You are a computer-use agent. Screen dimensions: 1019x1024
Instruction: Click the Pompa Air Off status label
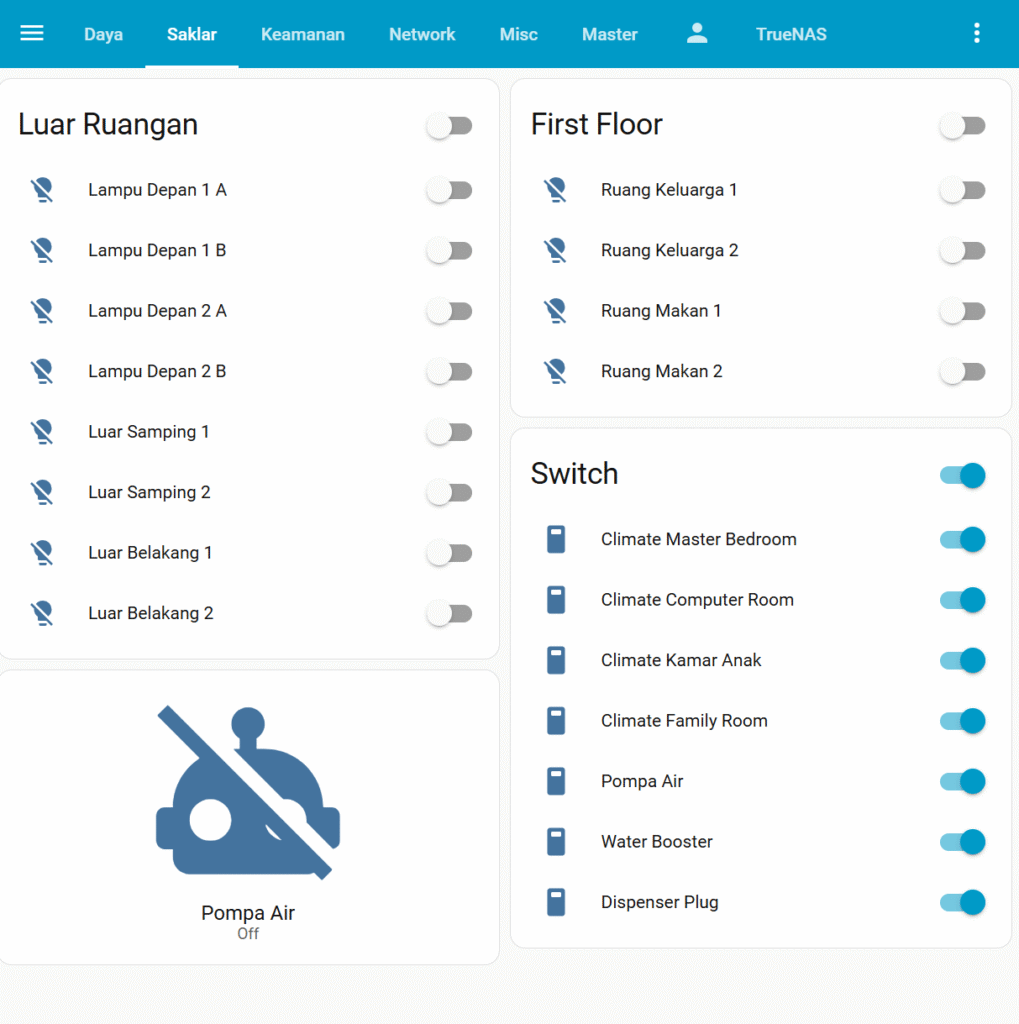[x=248, y=934]
